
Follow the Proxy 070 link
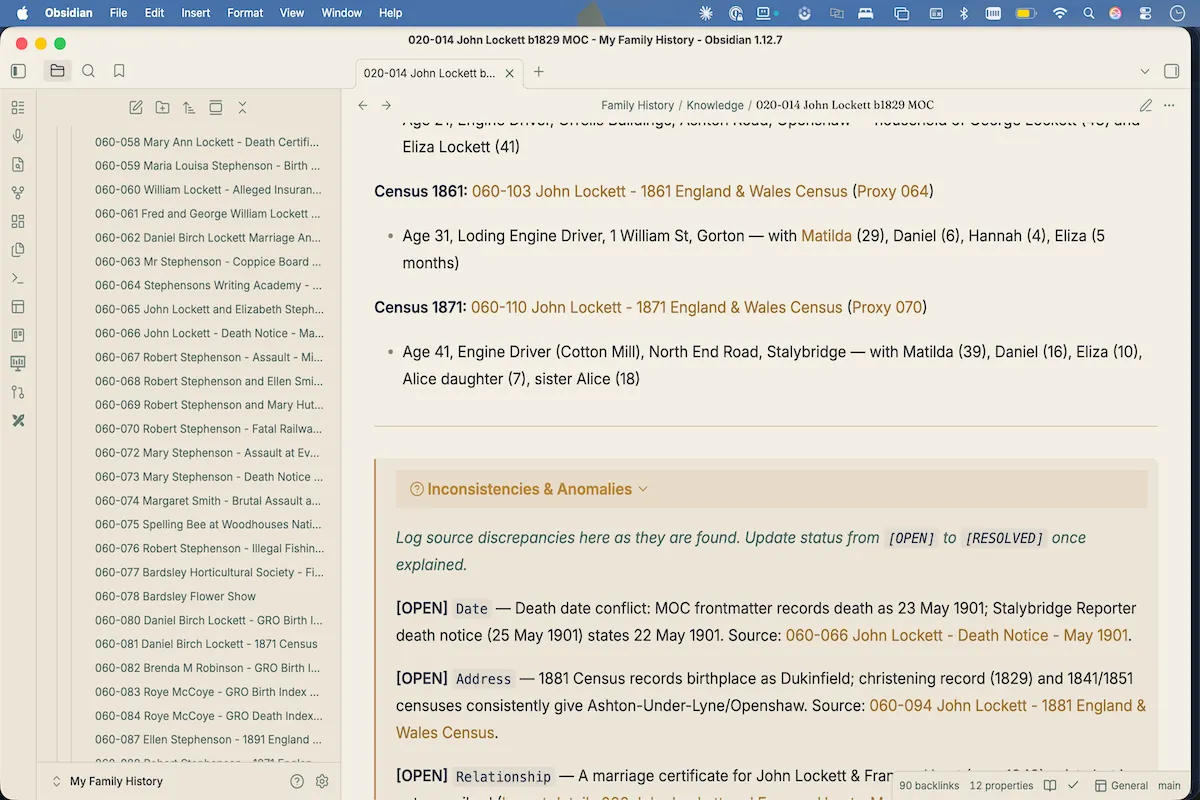point(887,307)
